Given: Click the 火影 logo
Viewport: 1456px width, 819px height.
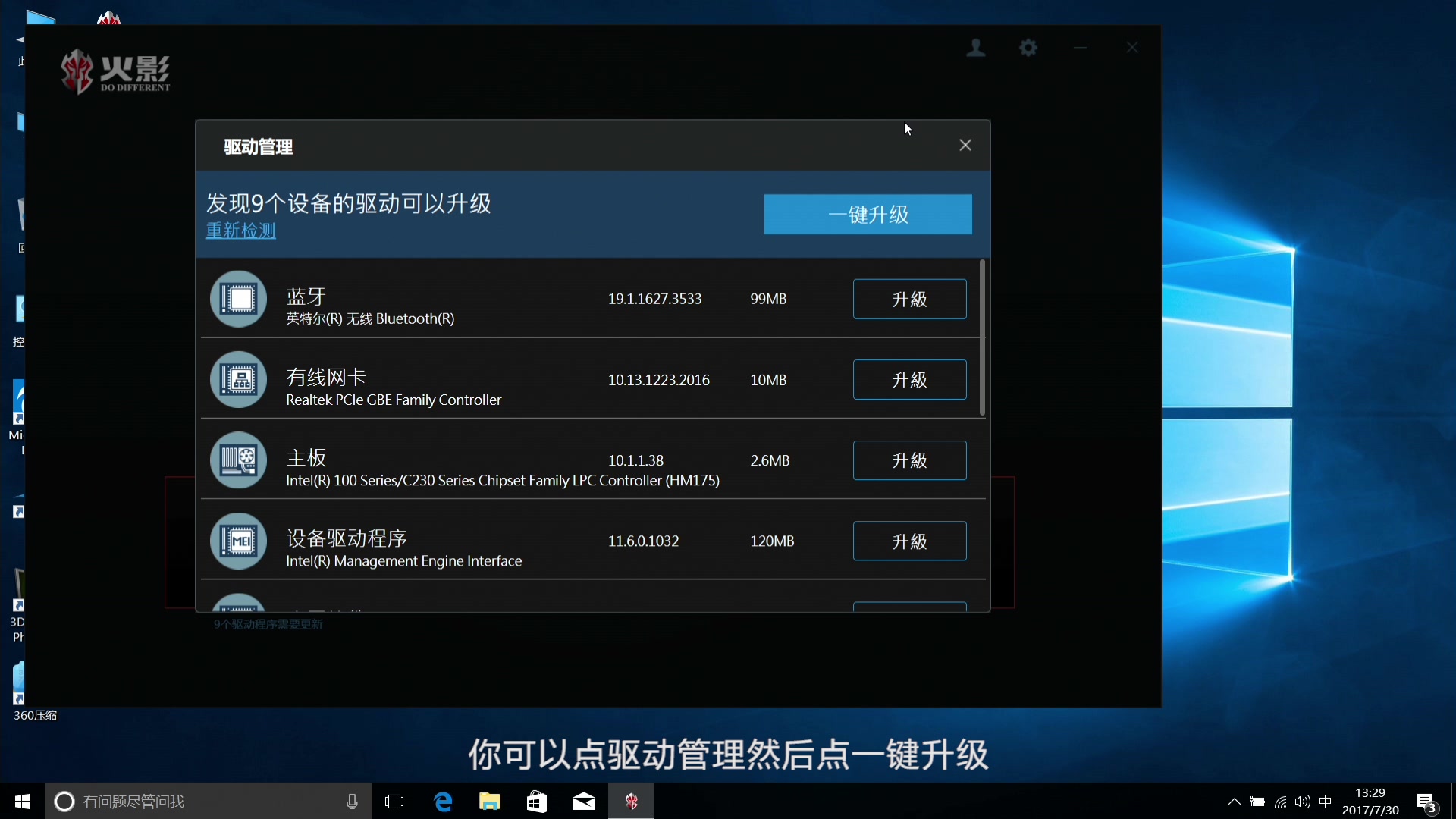Looking at the screenshot, I should pos(116,72).
